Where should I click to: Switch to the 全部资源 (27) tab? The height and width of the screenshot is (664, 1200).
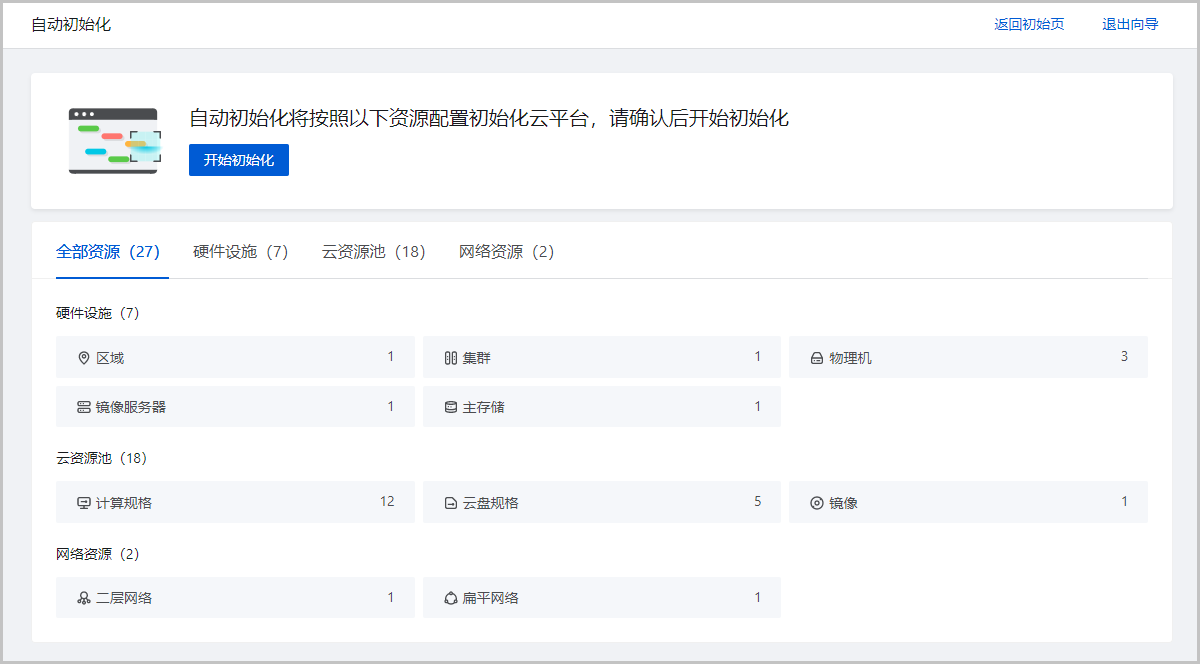[x=108, y=252]
